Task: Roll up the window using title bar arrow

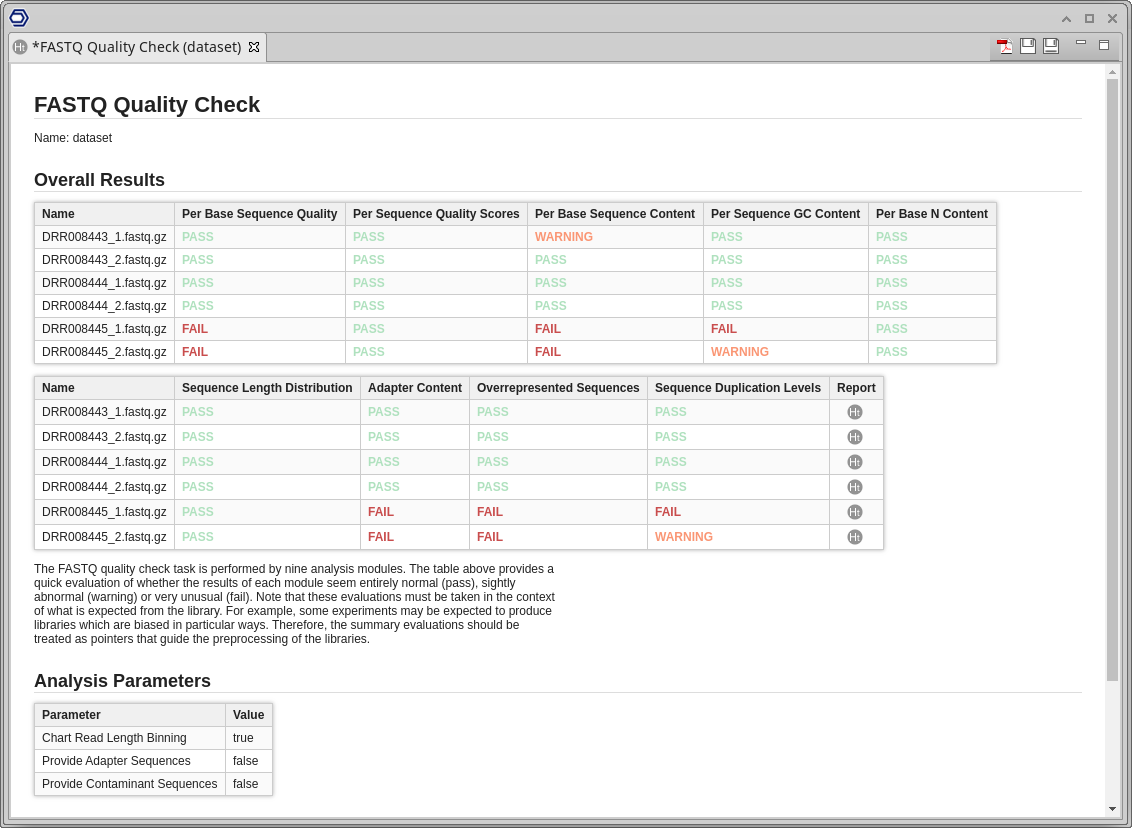Action: coord(1066,18)
